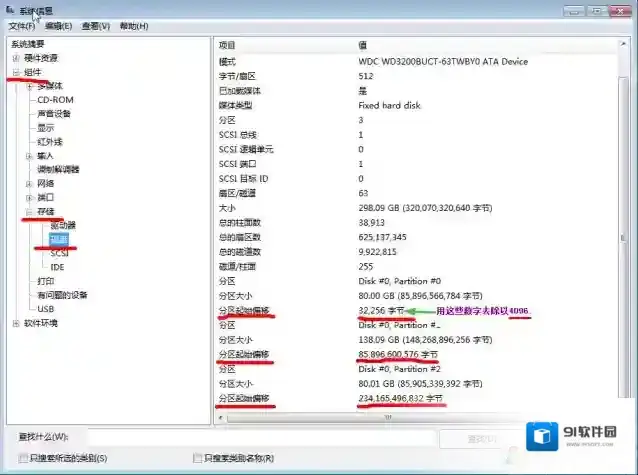Viewport: 638px width, 475px height.
Task: Open the 编辑(E) menu
Action: pyautogui.click(x=59, y=26)
